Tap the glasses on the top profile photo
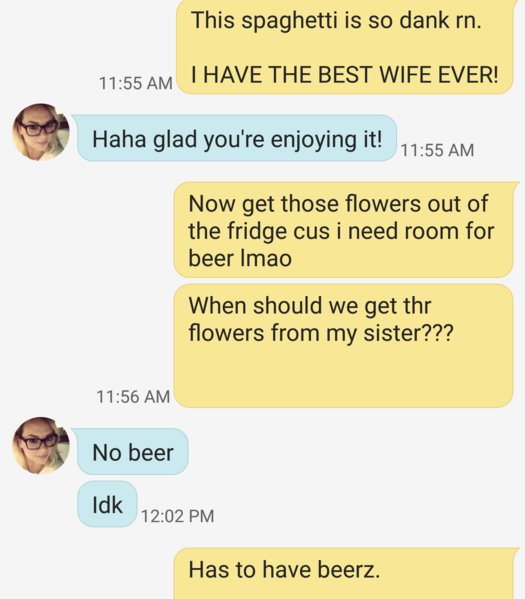The height and width of the screenshot is (599, 525). [x=39, y=128]
